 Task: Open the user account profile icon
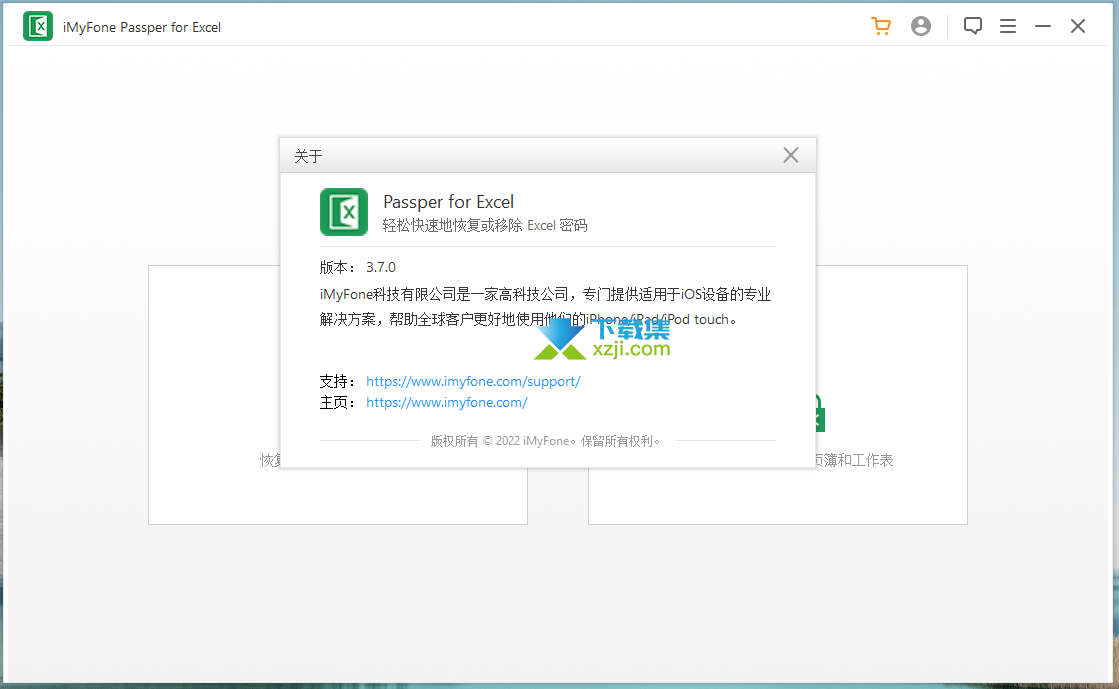tap(921, 26)
